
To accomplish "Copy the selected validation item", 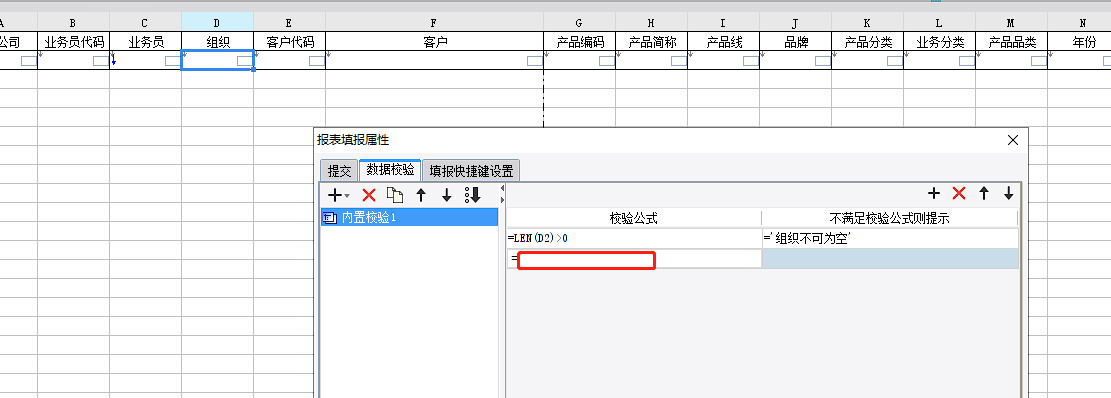I will click(395, 195).
